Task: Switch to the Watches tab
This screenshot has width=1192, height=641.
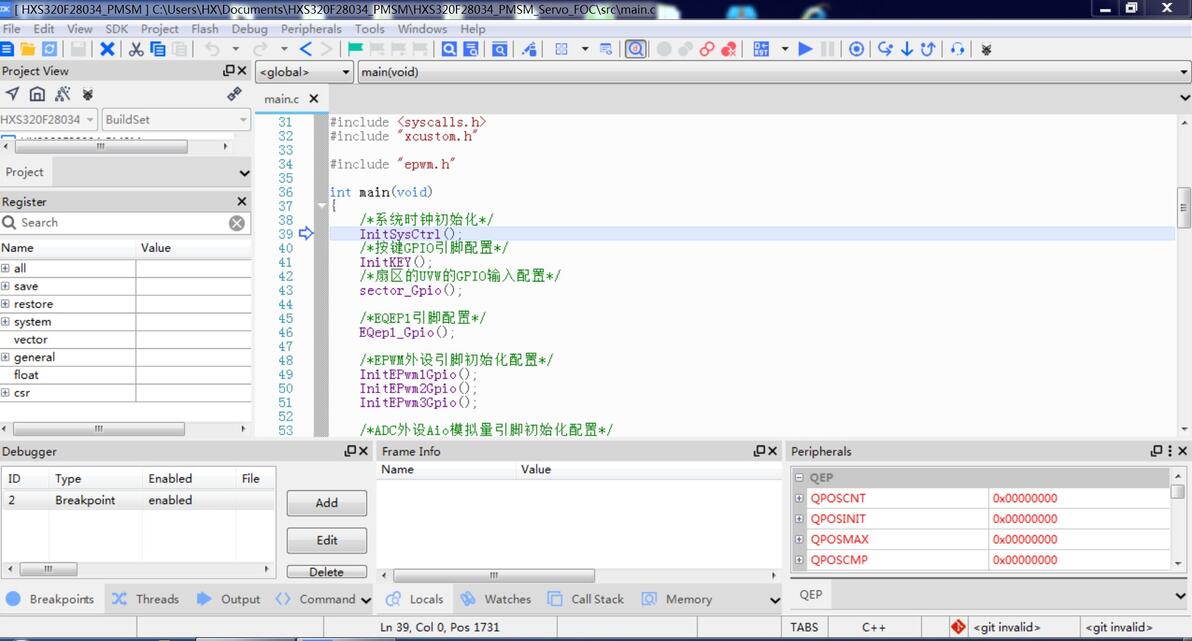Action: [x=496, y=599]
